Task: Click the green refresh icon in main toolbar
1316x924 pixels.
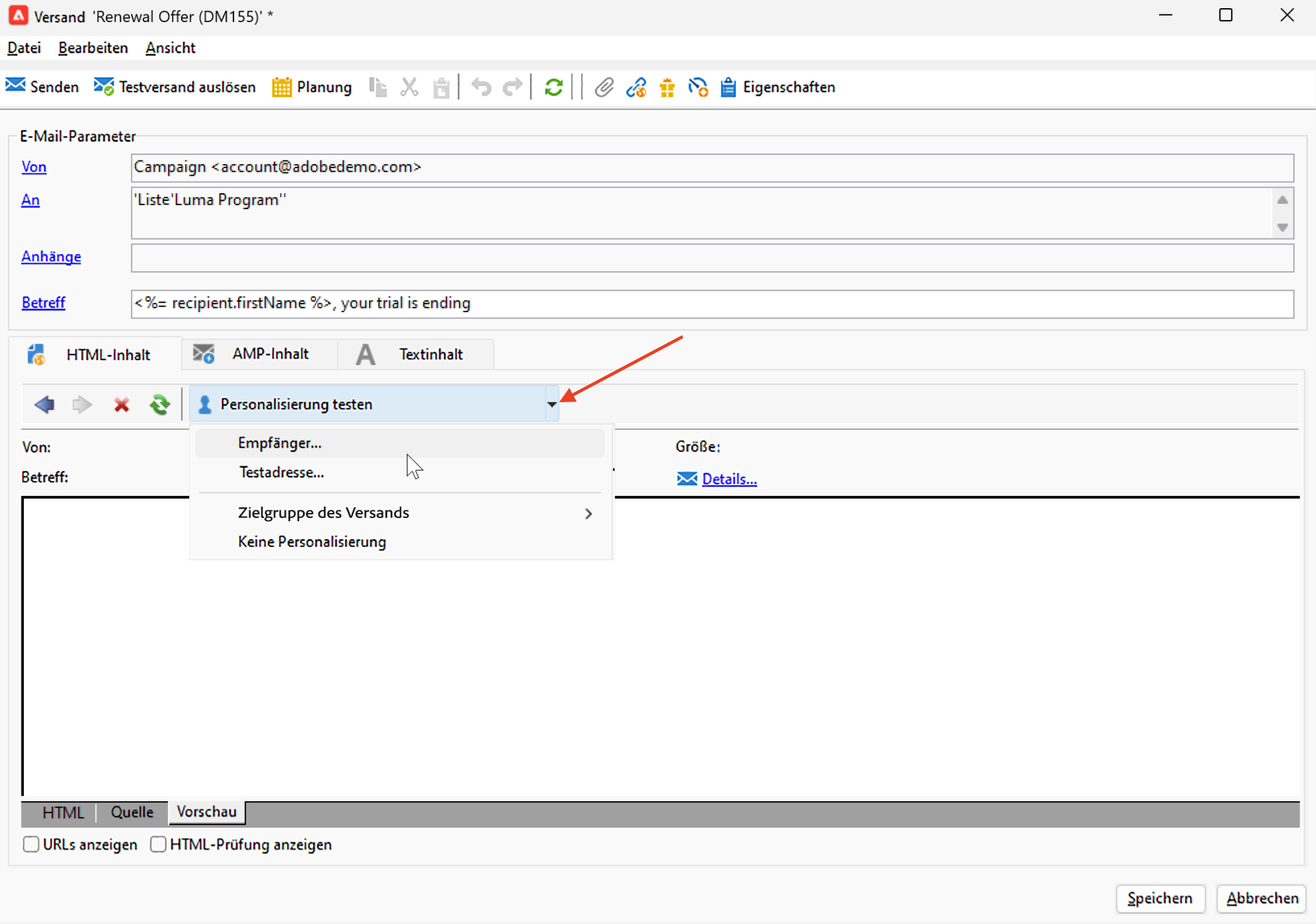Action: pyautogui.click(x=553, y=87)
